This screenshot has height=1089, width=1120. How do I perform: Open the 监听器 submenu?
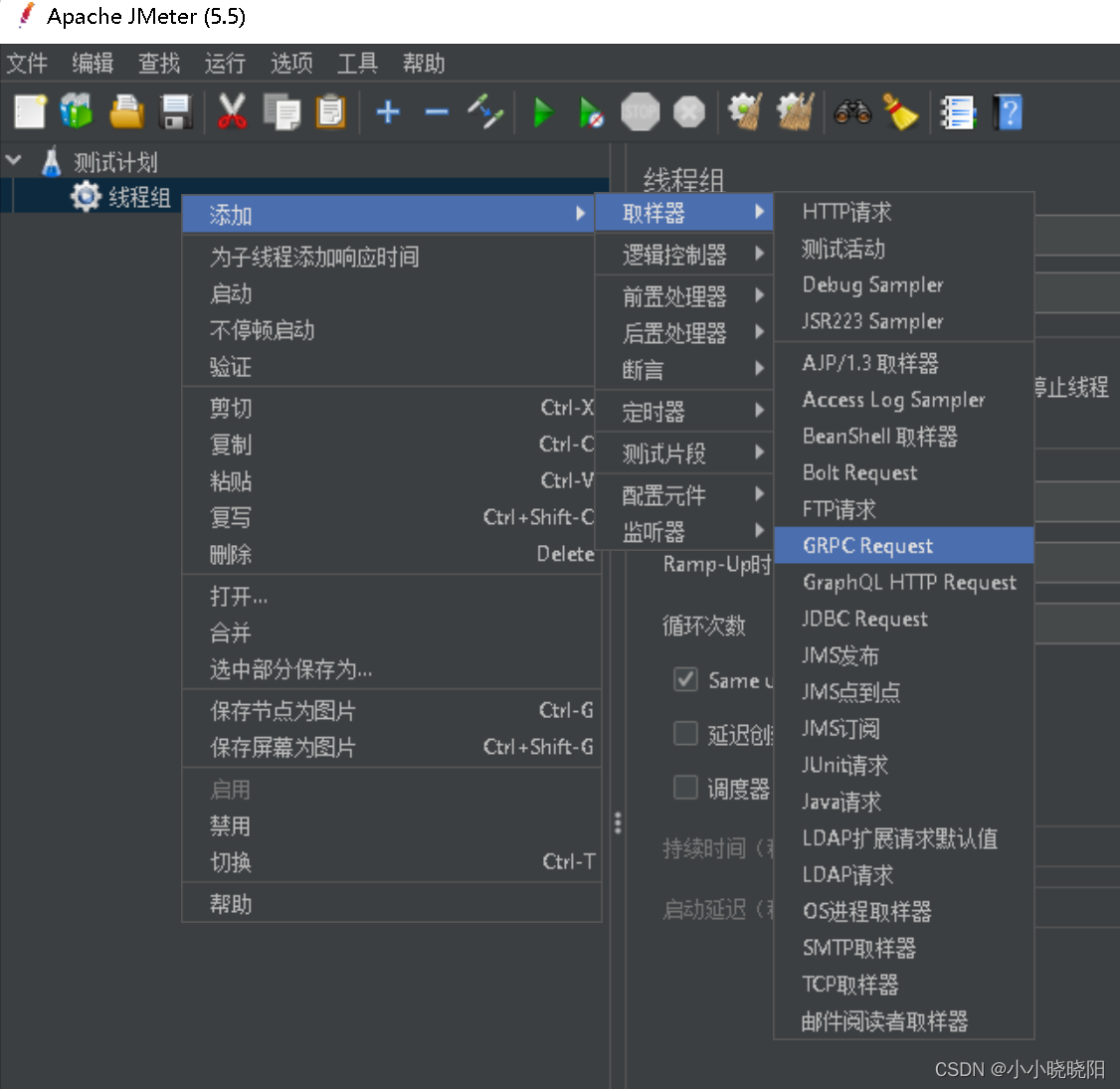tap(684, 531)
